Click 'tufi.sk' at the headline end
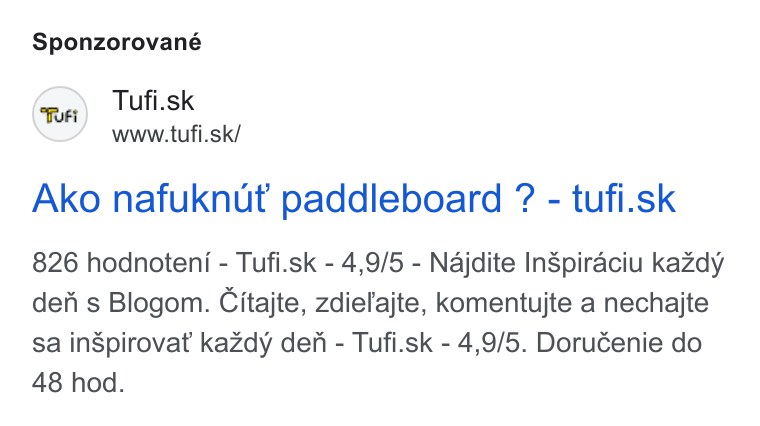The height and width of the screenshot is (426, 760). click(x=623, y=198)
